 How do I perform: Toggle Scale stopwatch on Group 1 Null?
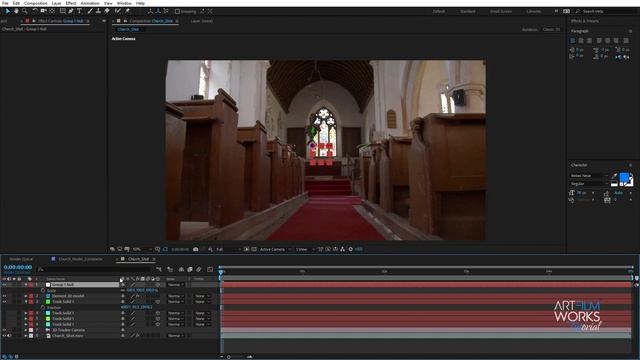pyautogui.click(x=43, y=290)
